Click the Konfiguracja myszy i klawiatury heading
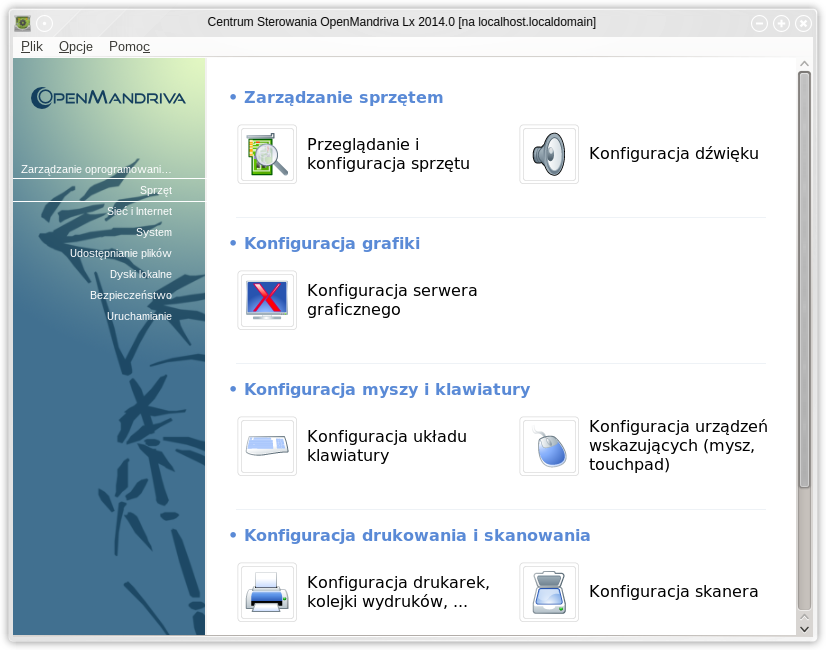 click(387, 389)
